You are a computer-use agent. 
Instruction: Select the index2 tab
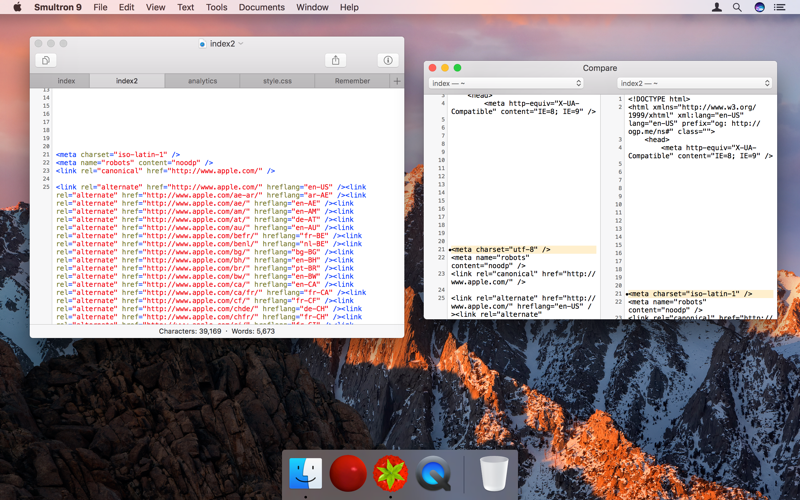tap(127, 81)
